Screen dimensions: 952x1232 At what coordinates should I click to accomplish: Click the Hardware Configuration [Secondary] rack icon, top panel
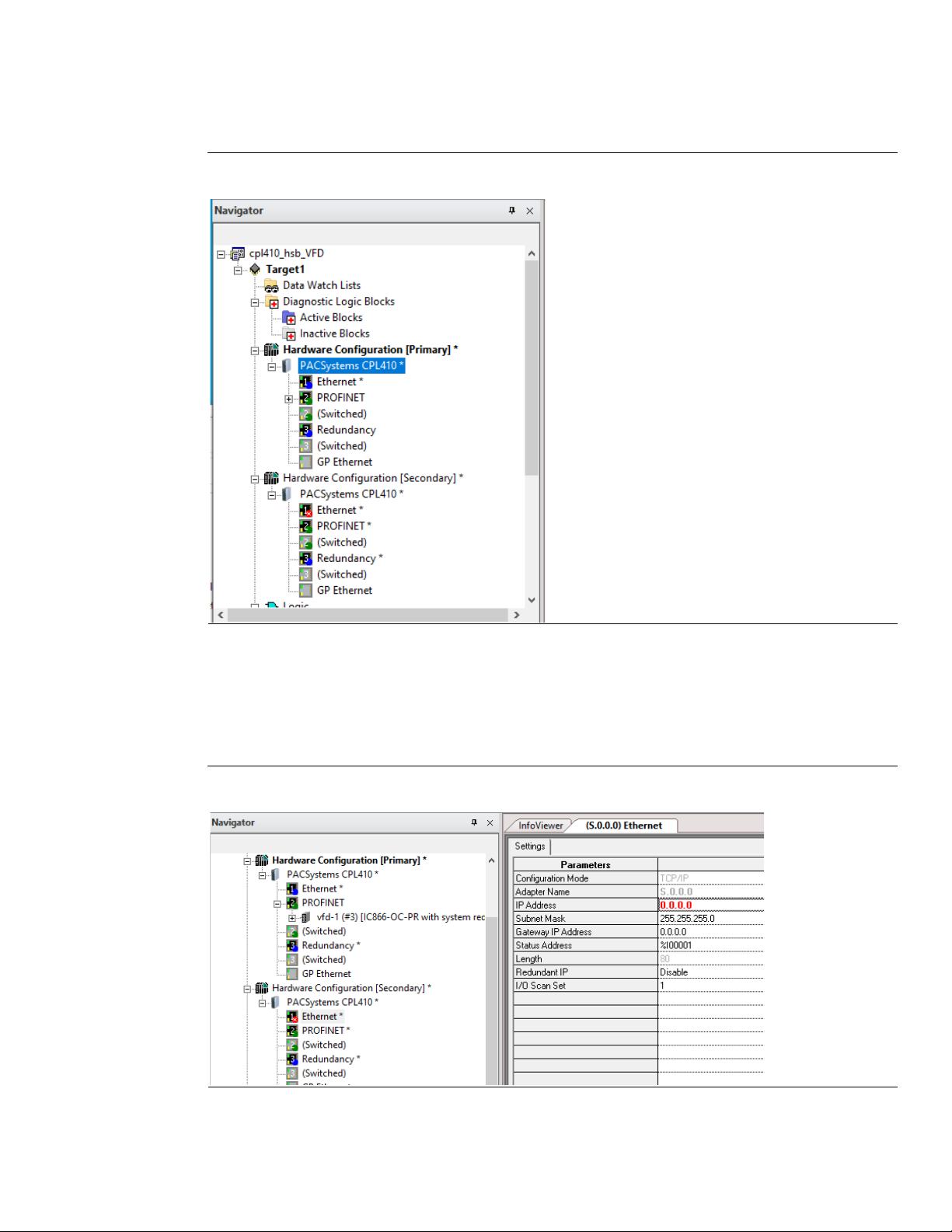pos(271,478)
